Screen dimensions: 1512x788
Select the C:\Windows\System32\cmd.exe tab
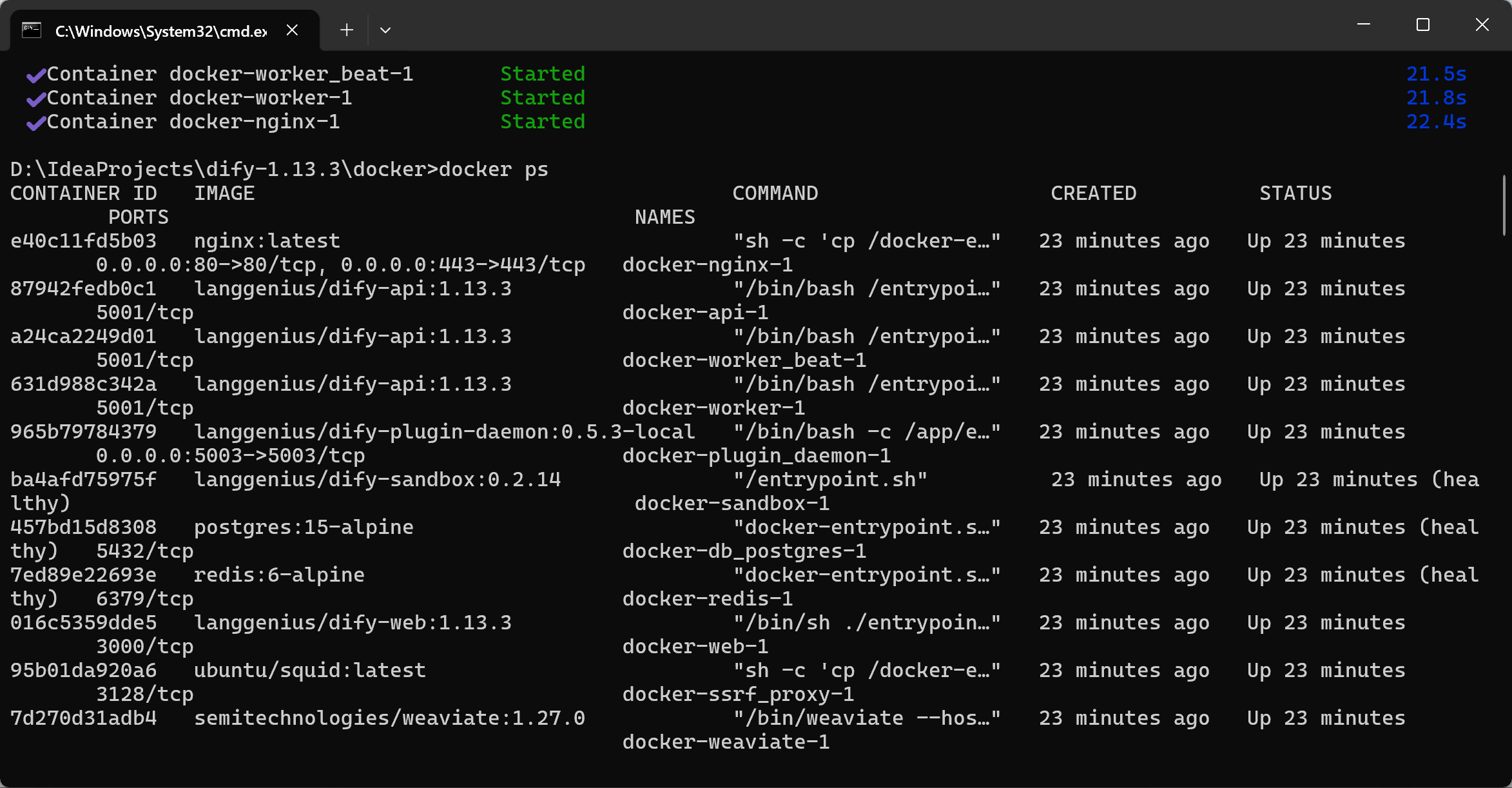161,31
